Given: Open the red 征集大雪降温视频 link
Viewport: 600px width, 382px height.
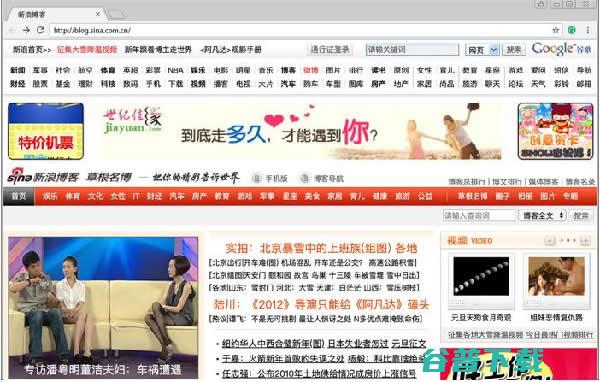Looking at the screenshot, I should coord(87,50).
